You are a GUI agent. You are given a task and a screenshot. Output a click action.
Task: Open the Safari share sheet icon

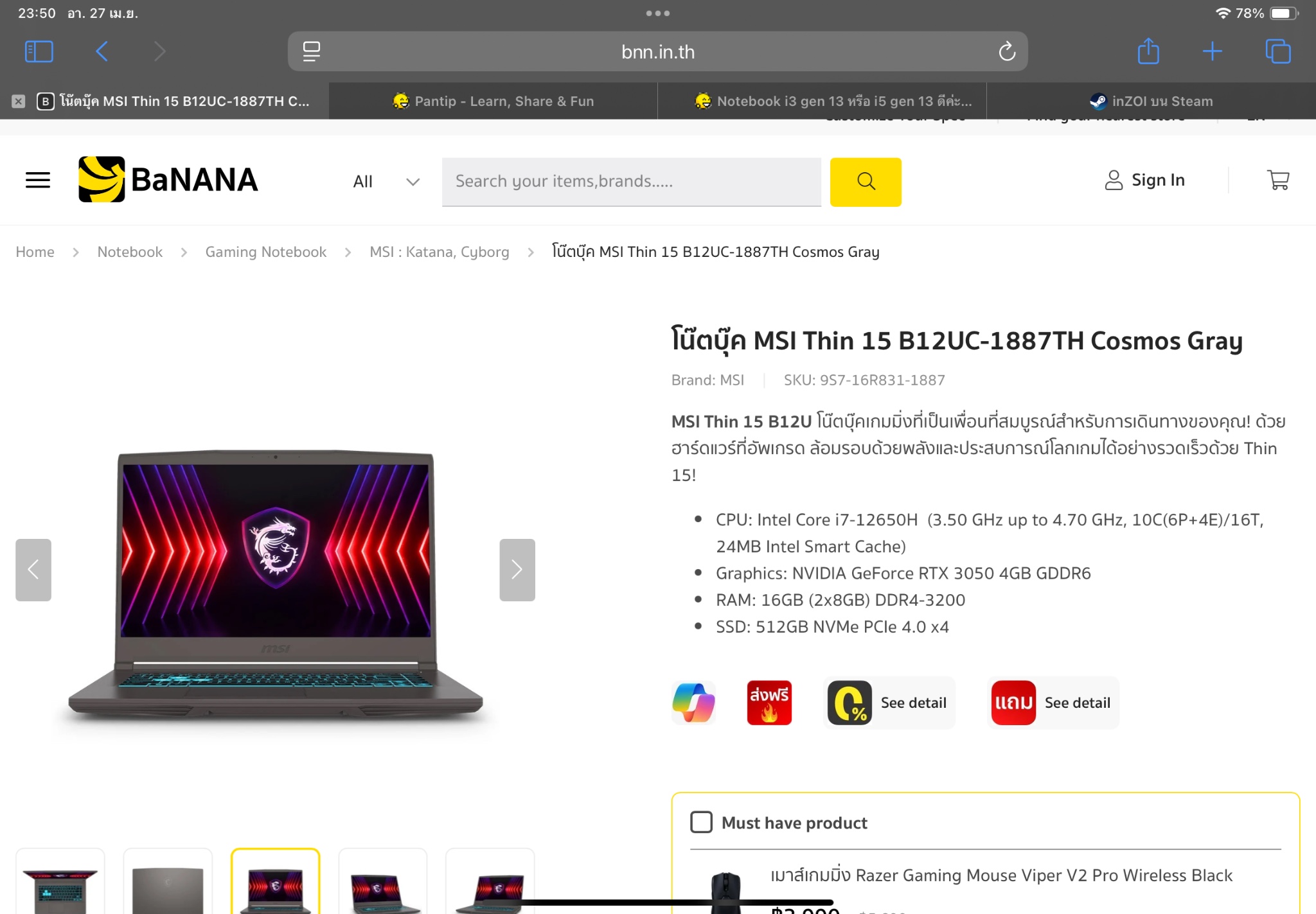[1148, 51]
